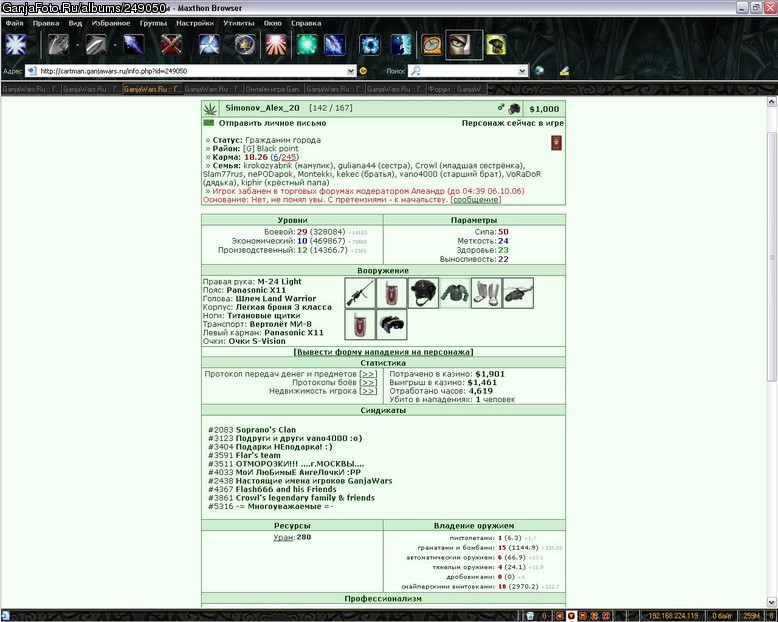Click the red crossed-swords toolbar icon

171,45
